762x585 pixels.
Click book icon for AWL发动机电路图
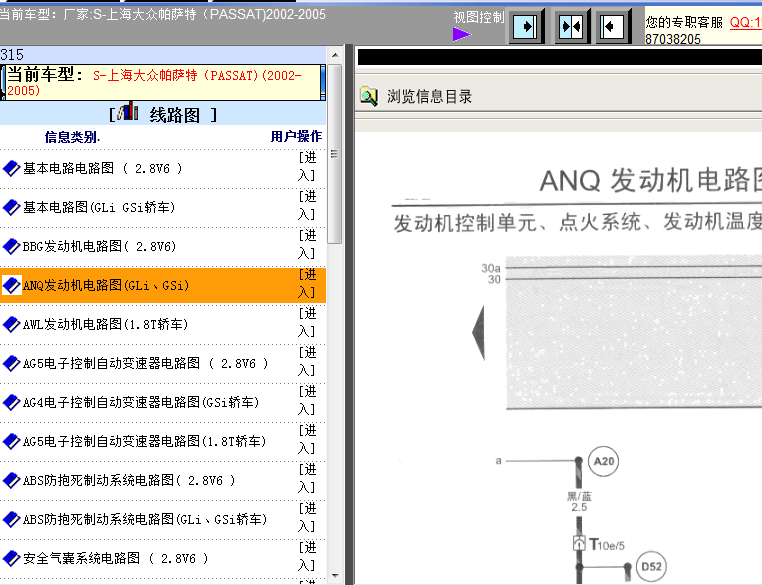[11, 324]
